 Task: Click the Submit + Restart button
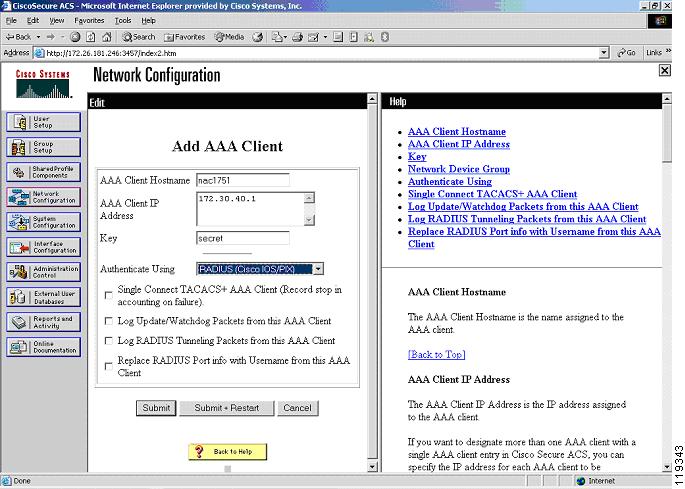[227, 408]
